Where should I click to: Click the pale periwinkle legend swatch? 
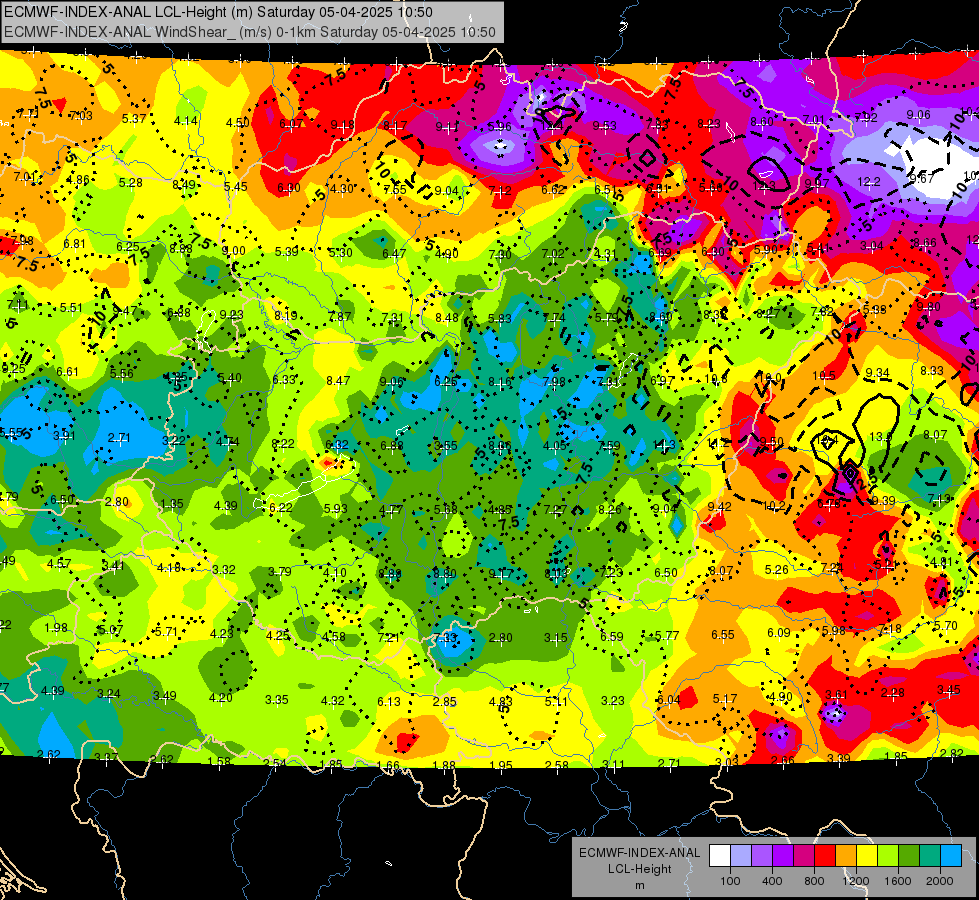click(741, 856)
